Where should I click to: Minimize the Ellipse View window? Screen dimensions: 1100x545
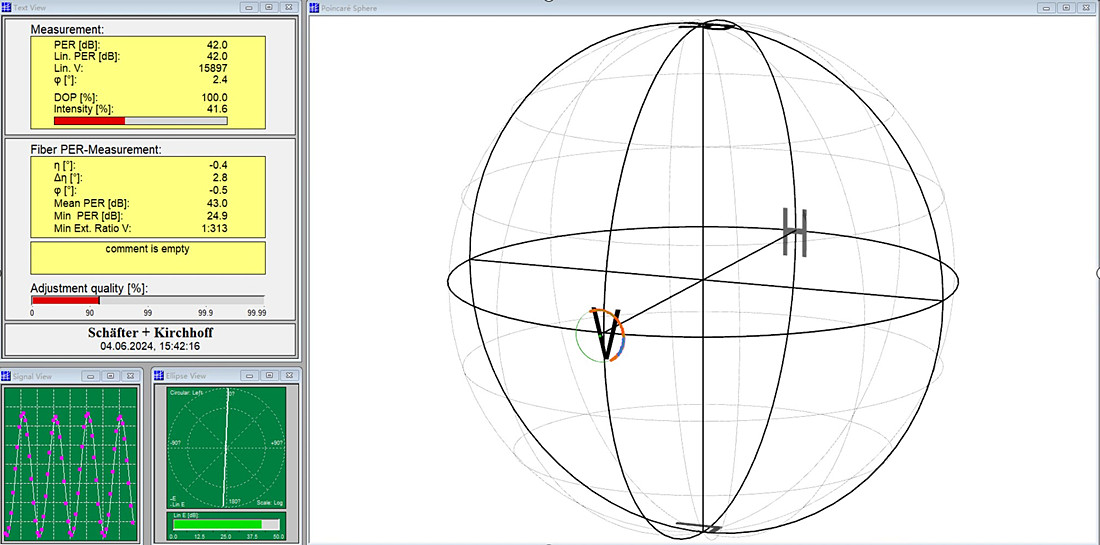pos(250,376)
